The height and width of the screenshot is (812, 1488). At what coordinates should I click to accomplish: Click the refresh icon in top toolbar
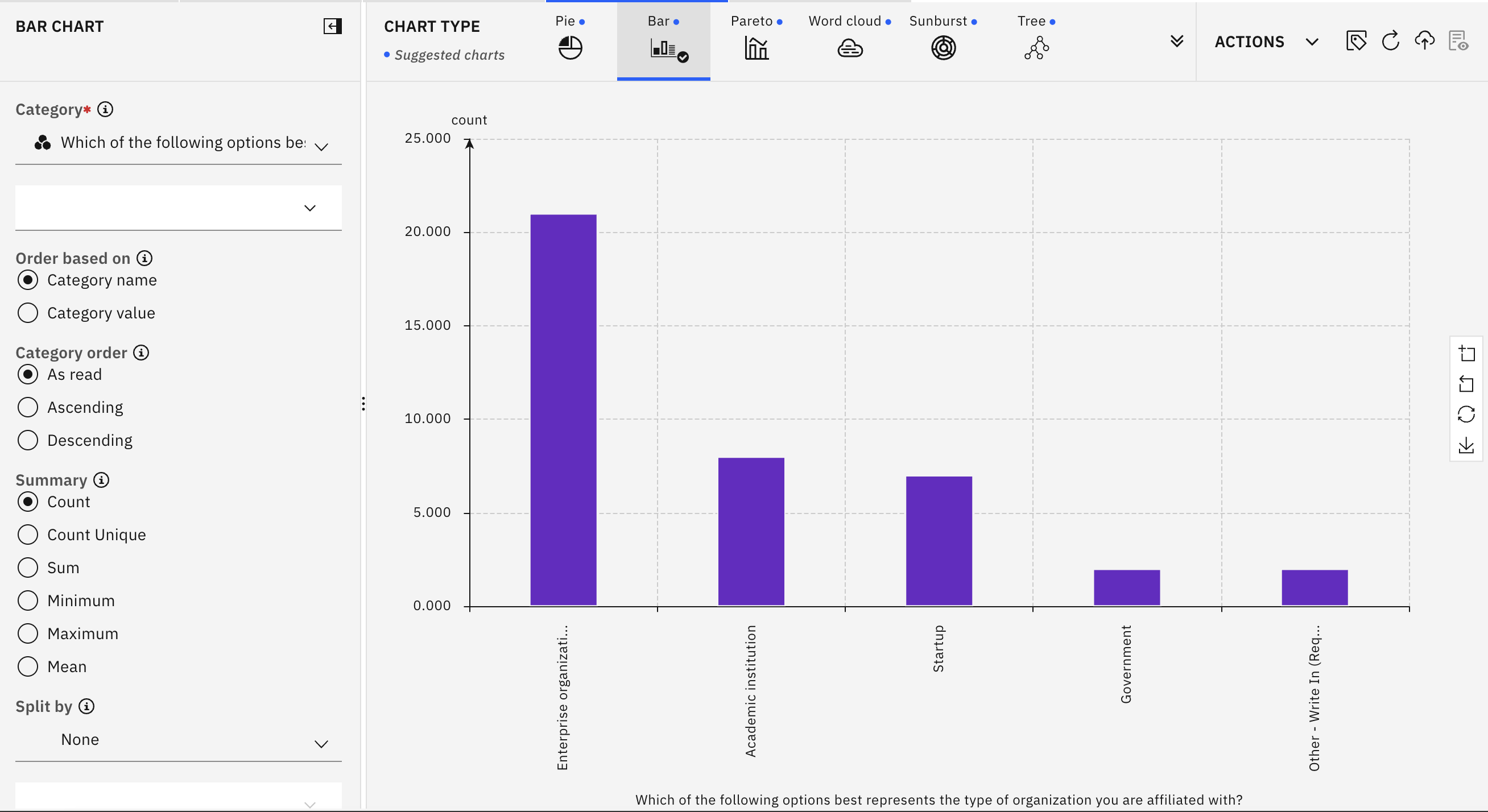click(x=1390, y=42)
